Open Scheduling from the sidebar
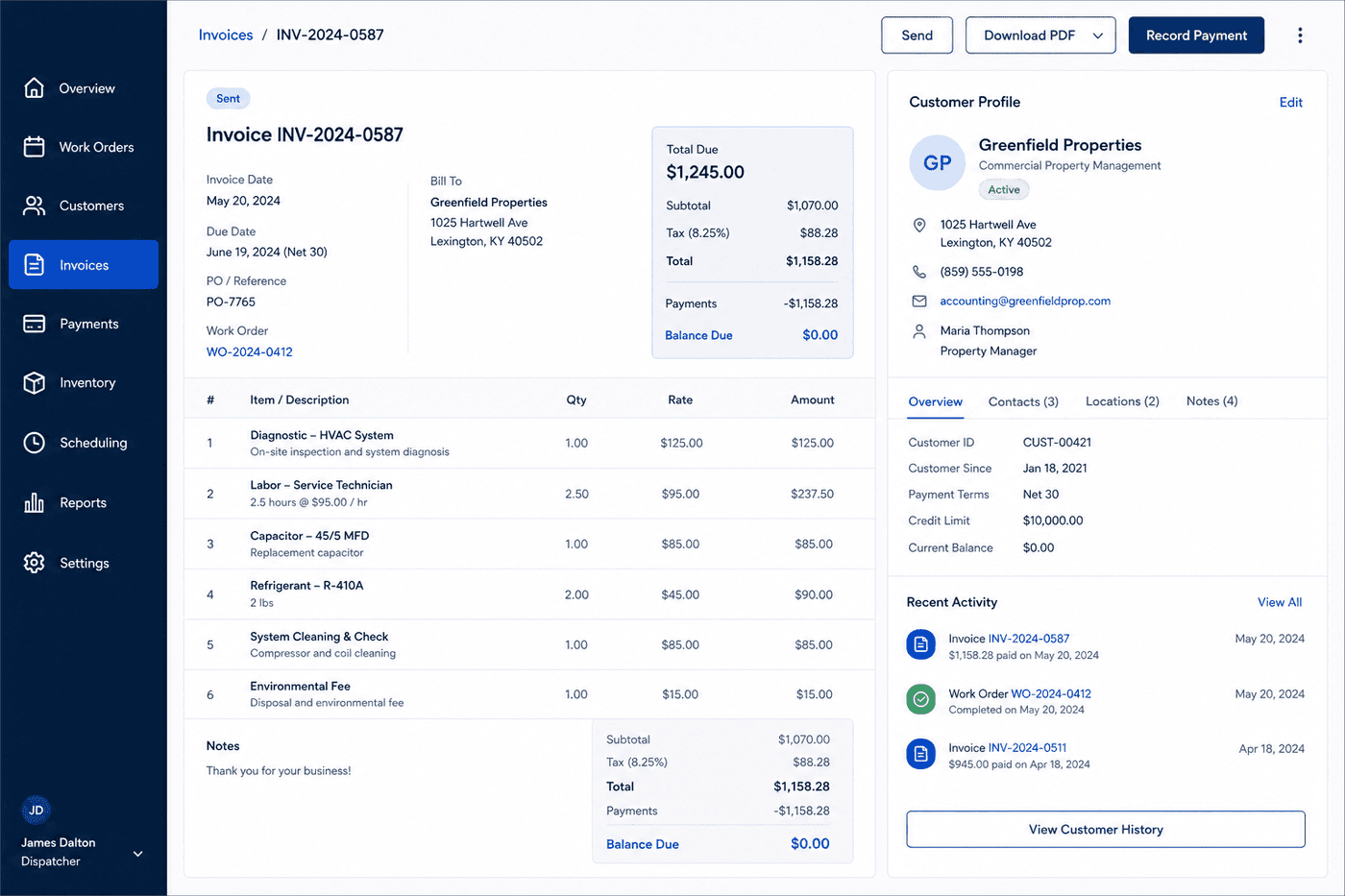This screenshot has height=896, width=1345. pos(84,443)
